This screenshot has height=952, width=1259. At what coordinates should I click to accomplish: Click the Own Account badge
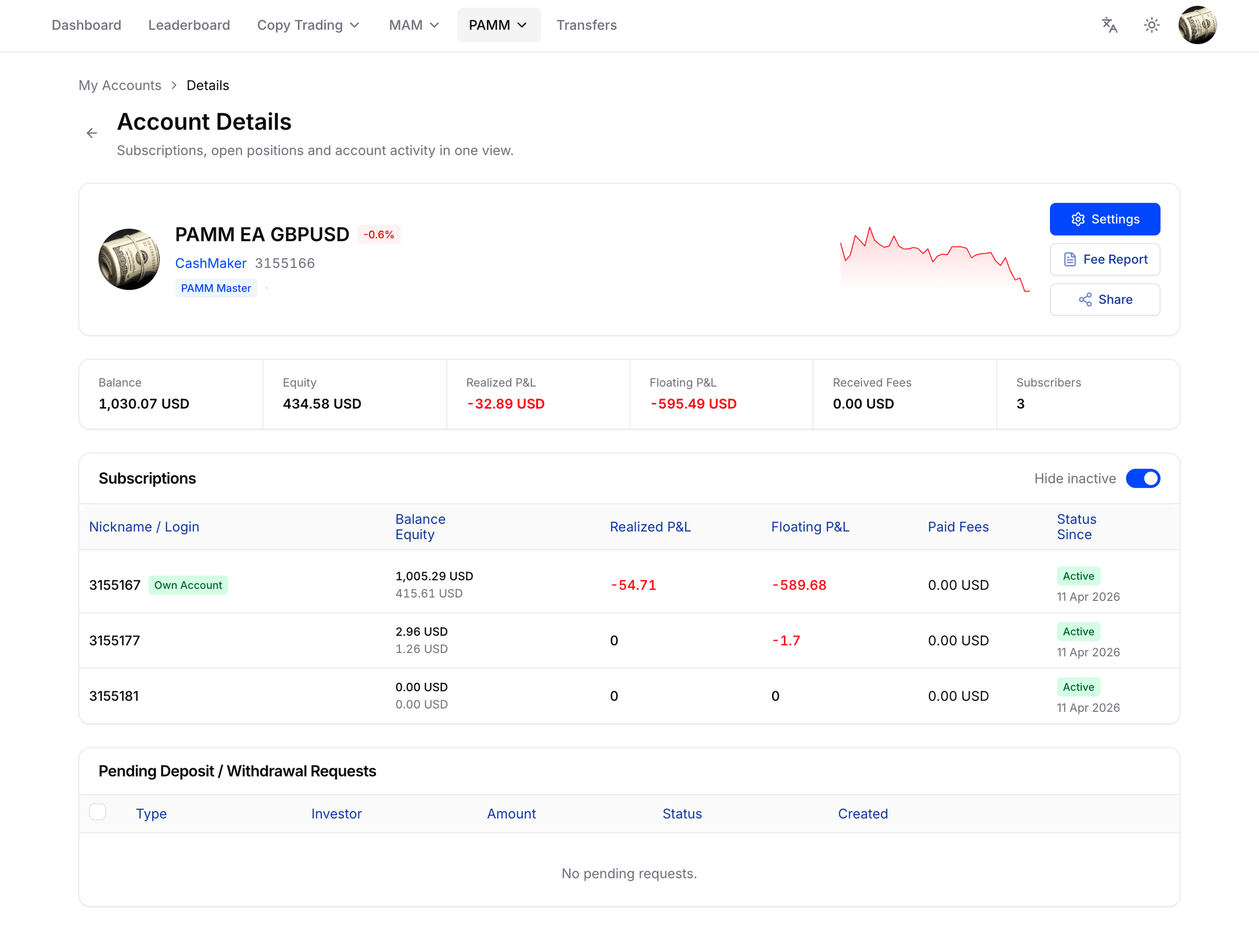point(188,585)
